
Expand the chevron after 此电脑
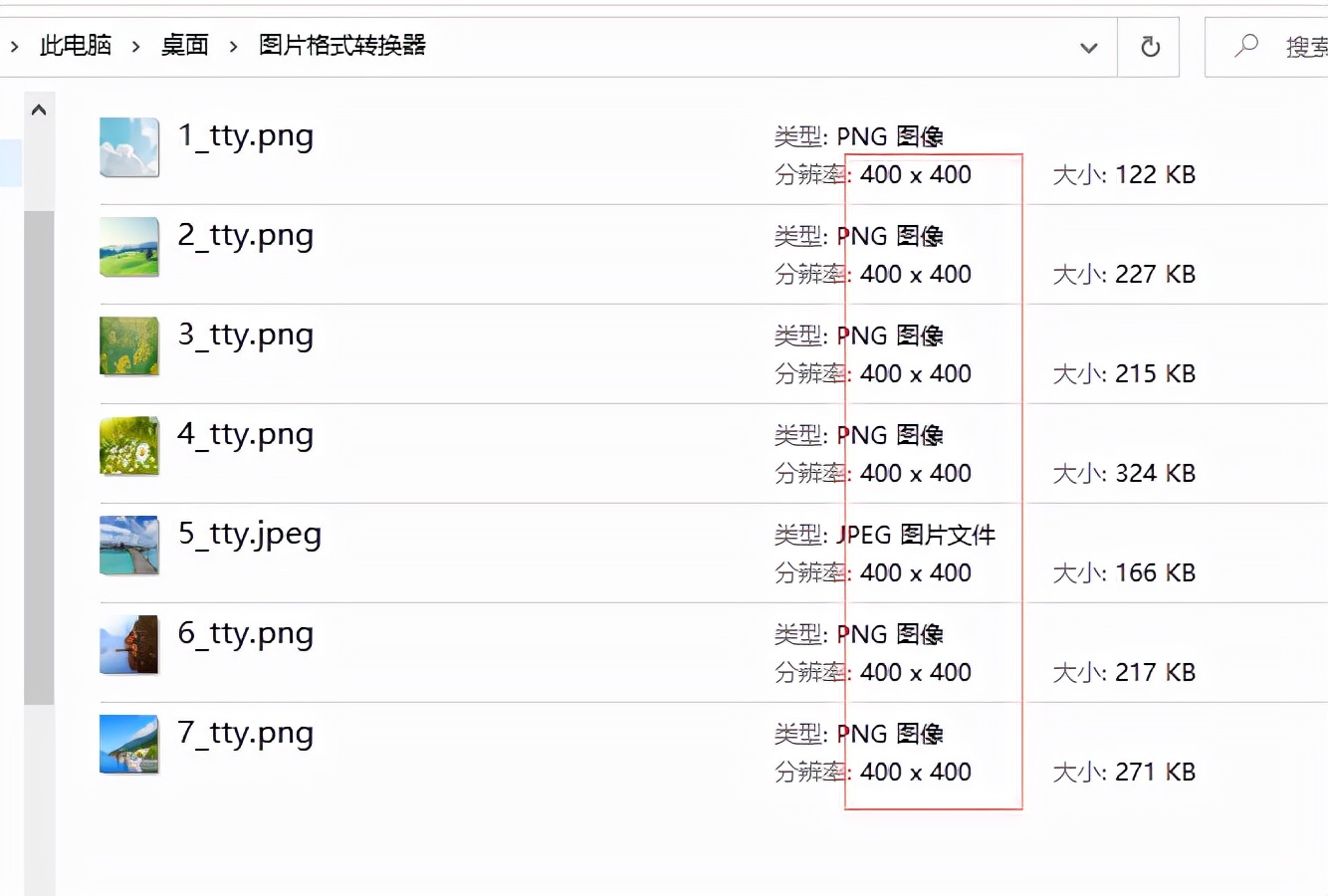coord(136,46)
